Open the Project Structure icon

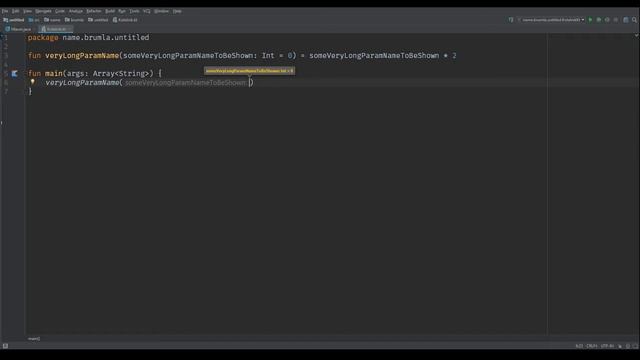click(626, 20)
